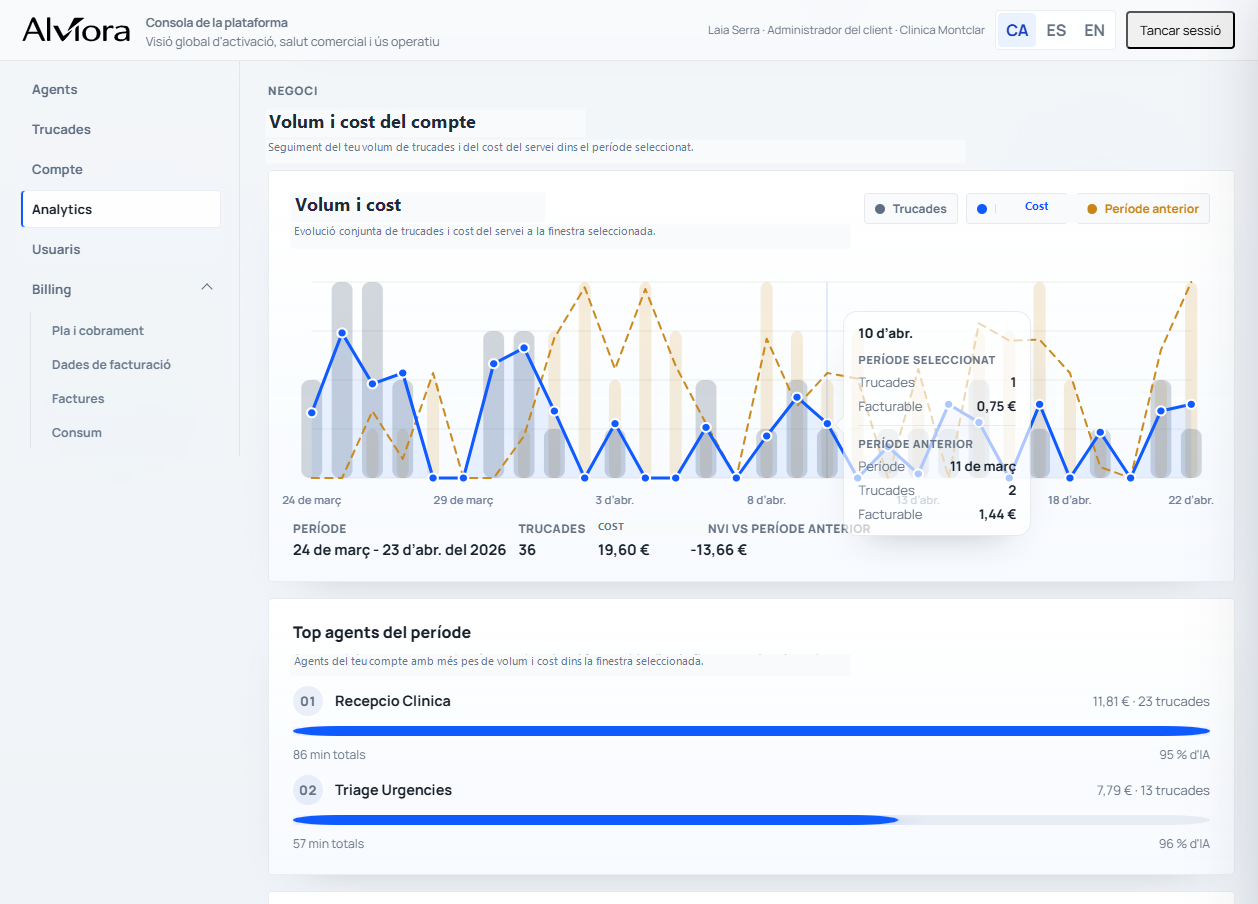Open the Compte section

click(x=120, y=170)
